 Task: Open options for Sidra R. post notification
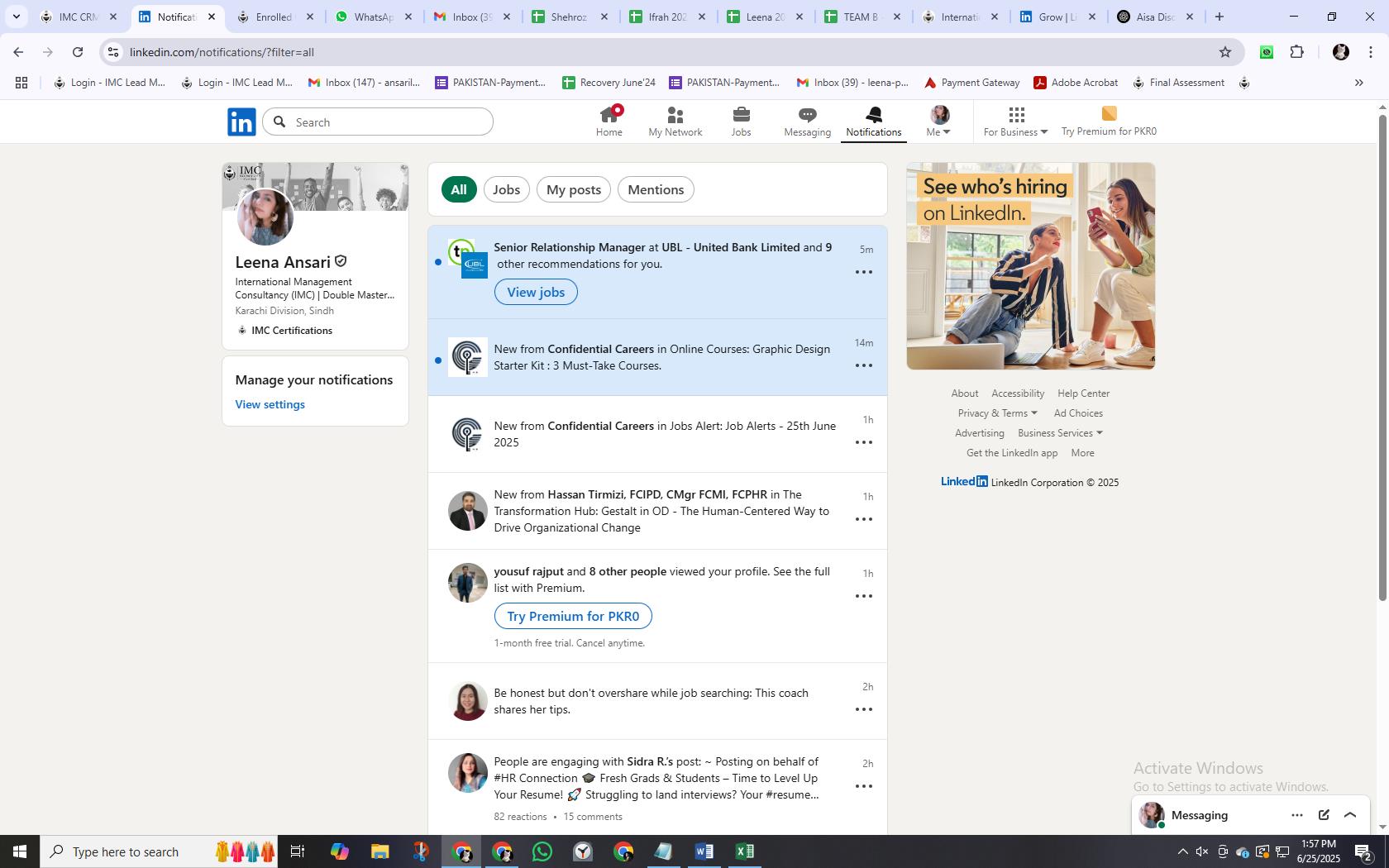864,786
